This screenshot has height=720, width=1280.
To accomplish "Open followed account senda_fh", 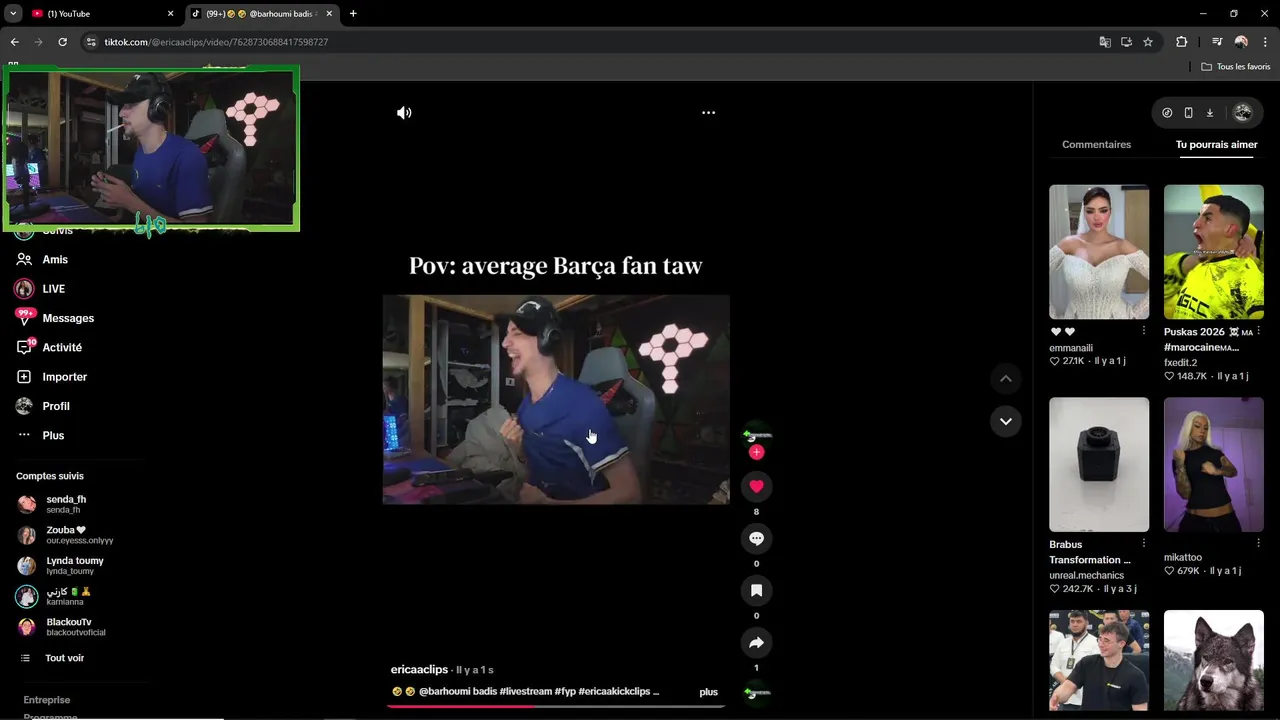I will pyautogui.click(x=66, y=504).
